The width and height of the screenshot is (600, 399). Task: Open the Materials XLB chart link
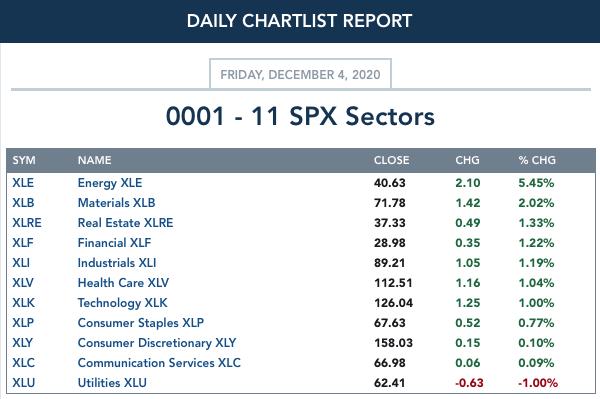tap(116, 203)
